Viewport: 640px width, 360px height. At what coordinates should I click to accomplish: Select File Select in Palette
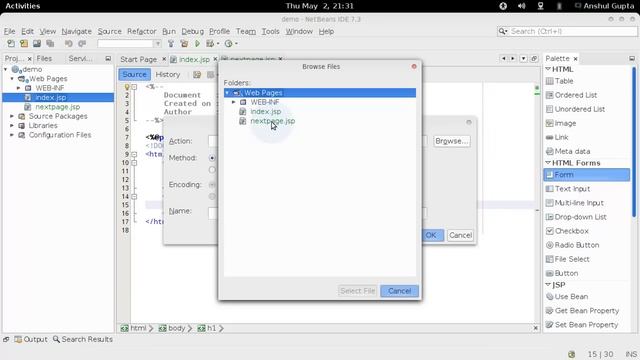click(572, 259)
